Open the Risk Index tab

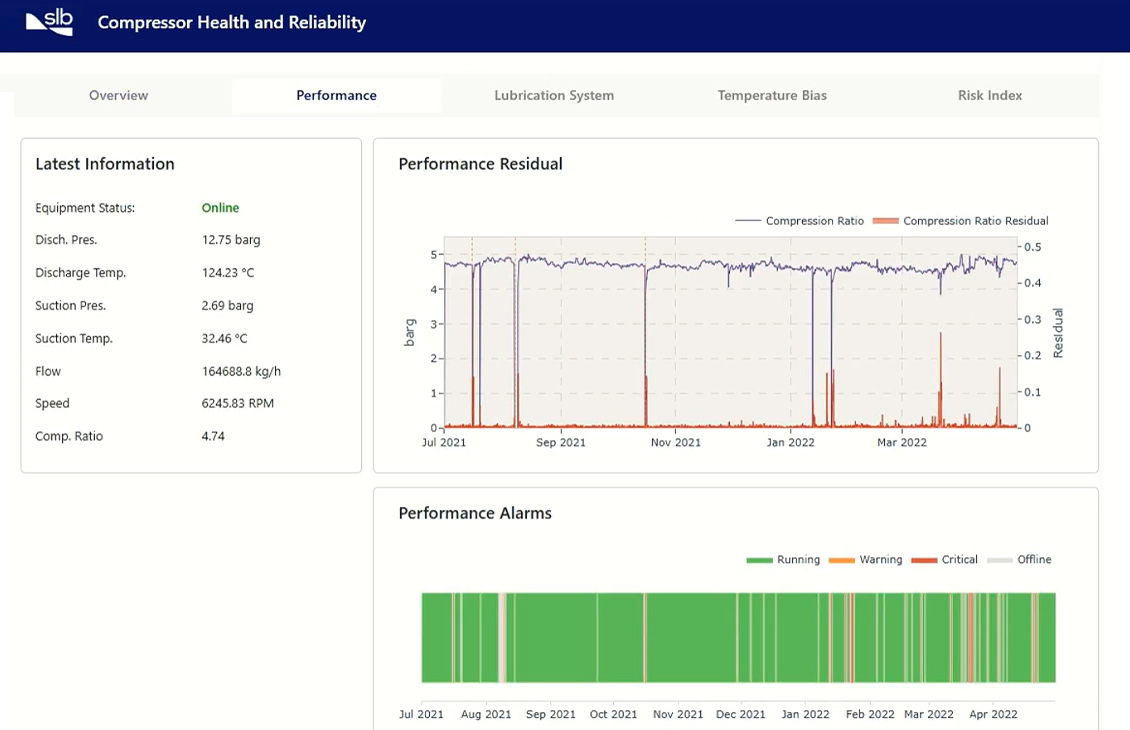[989, 95]
